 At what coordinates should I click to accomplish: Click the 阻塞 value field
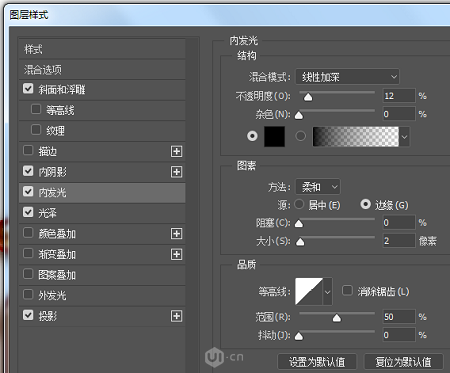tap(399, 222)
